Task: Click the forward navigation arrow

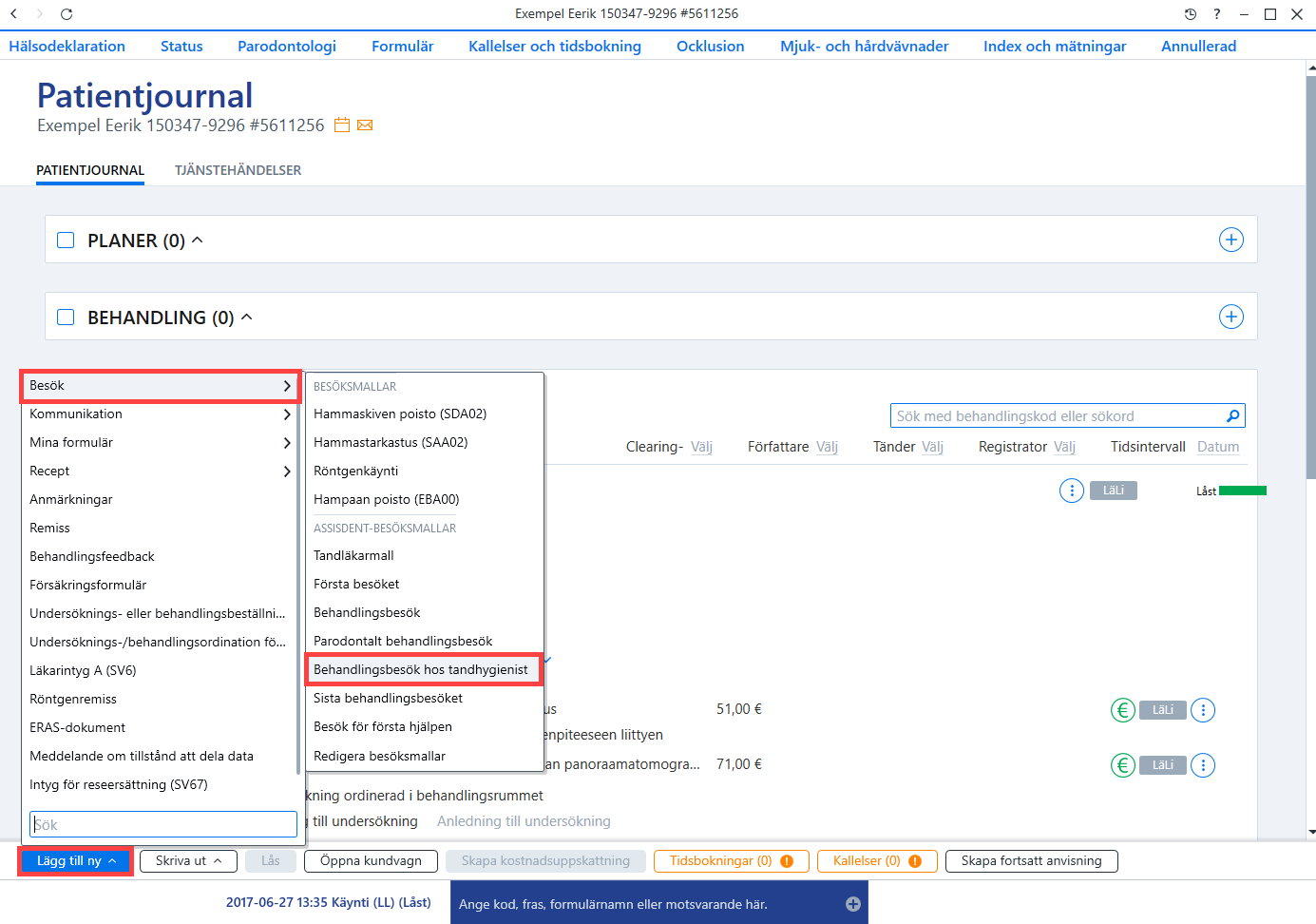Action: [39, 13]
